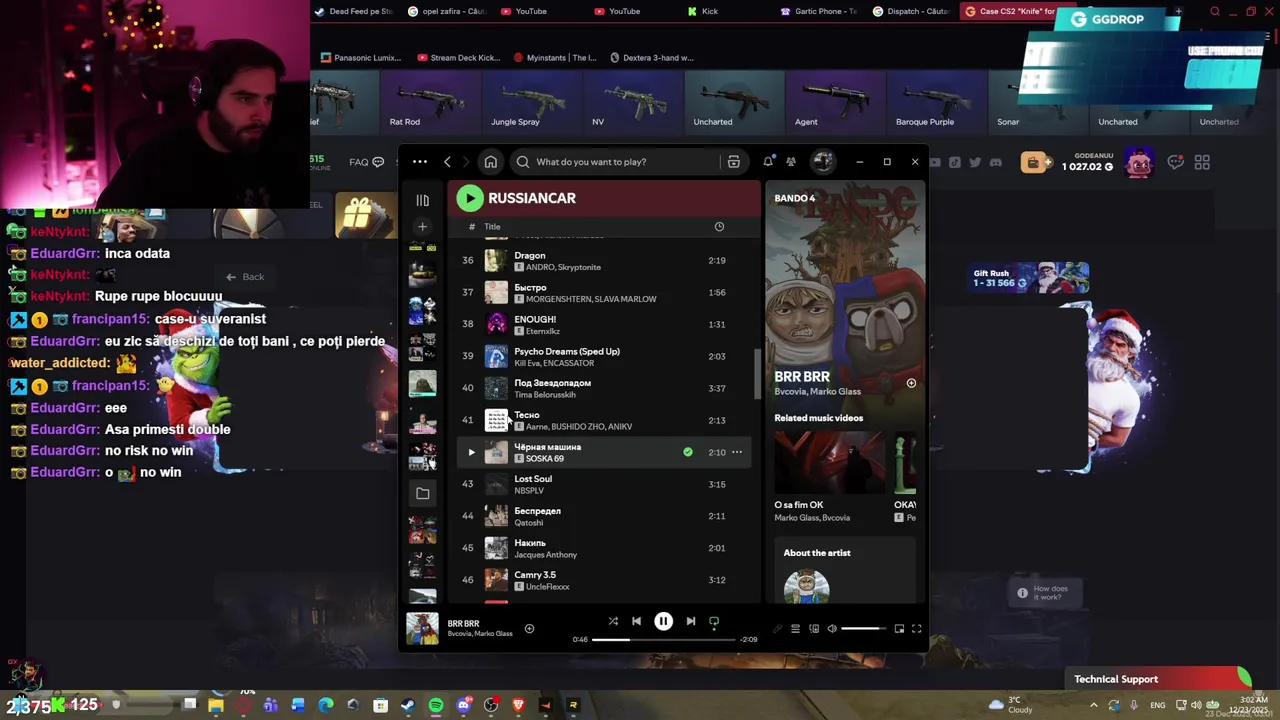
Task: Open the About the artist card
Action: [x=845, y=572]
